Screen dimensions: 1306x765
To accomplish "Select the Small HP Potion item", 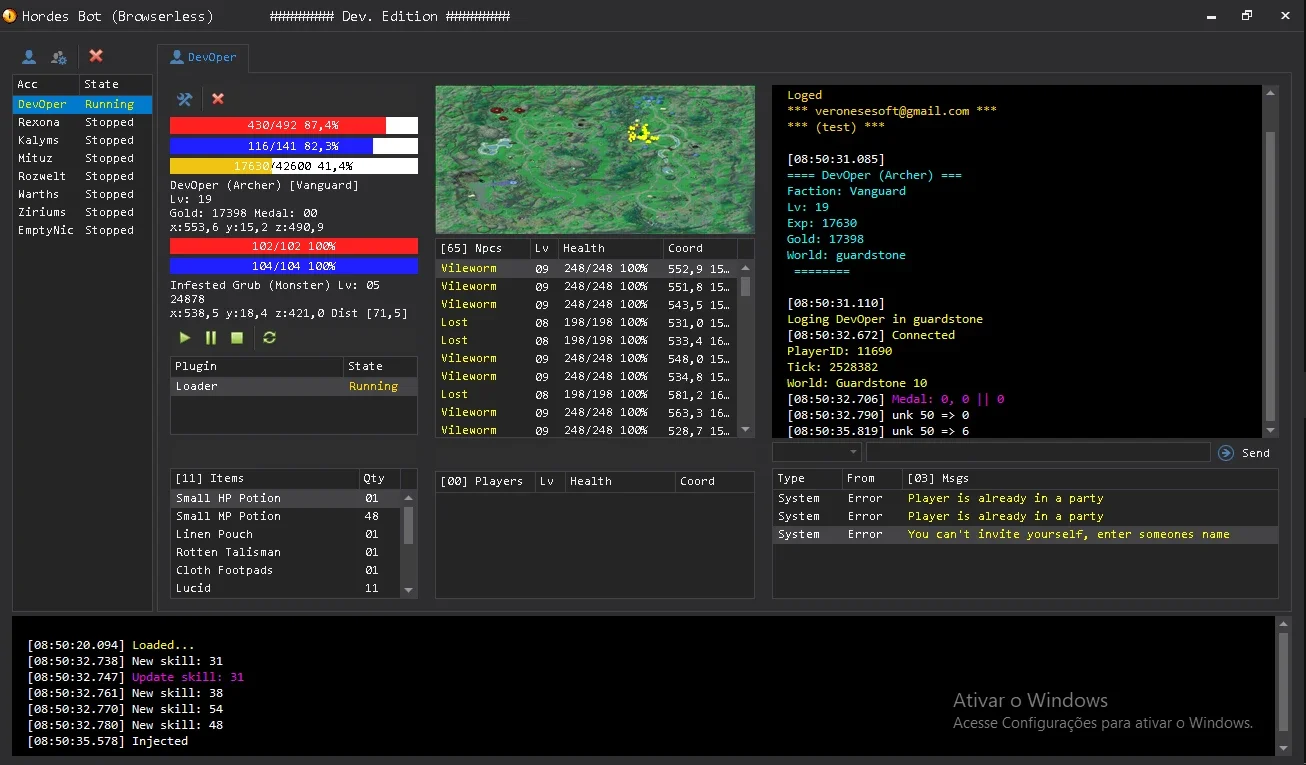I will click(x=286, y=498).
